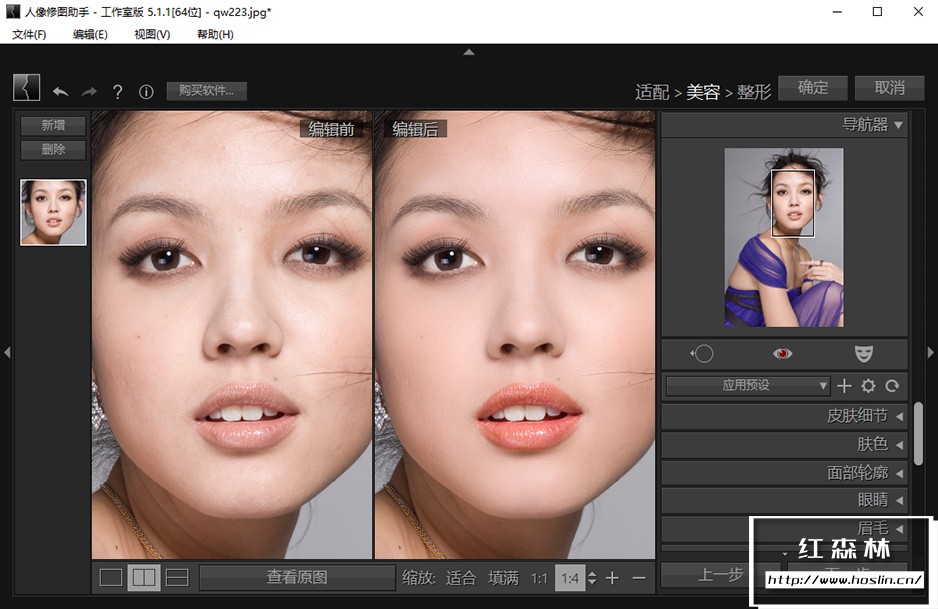This screenshot has height=609, width=938.
Task: Go to the 美容 step
Action: pos(703,92)
